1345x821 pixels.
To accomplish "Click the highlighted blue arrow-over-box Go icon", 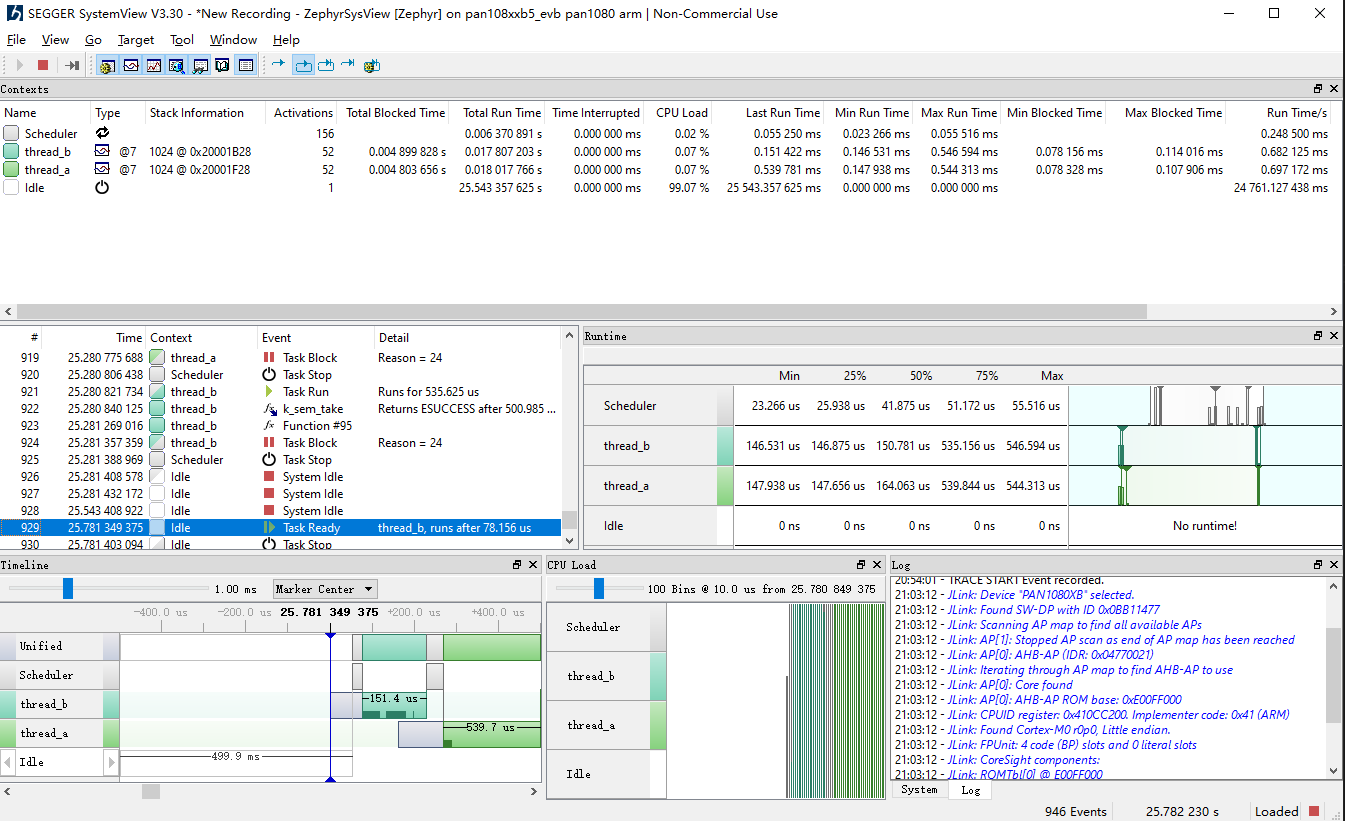I will (x=303, y=65).
